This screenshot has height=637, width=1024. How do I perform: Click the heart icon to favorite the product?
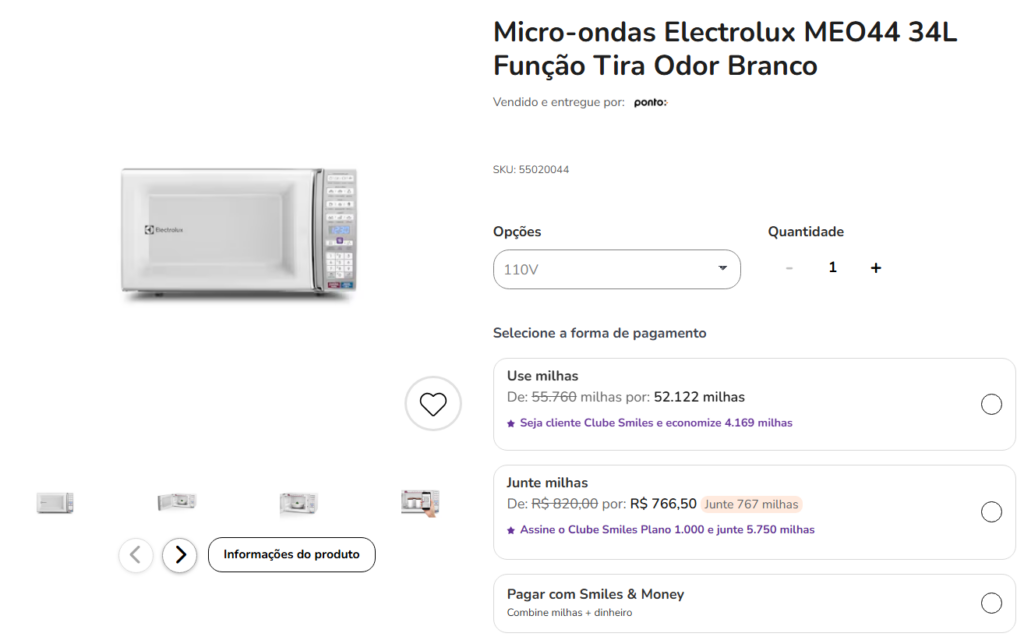432,403
